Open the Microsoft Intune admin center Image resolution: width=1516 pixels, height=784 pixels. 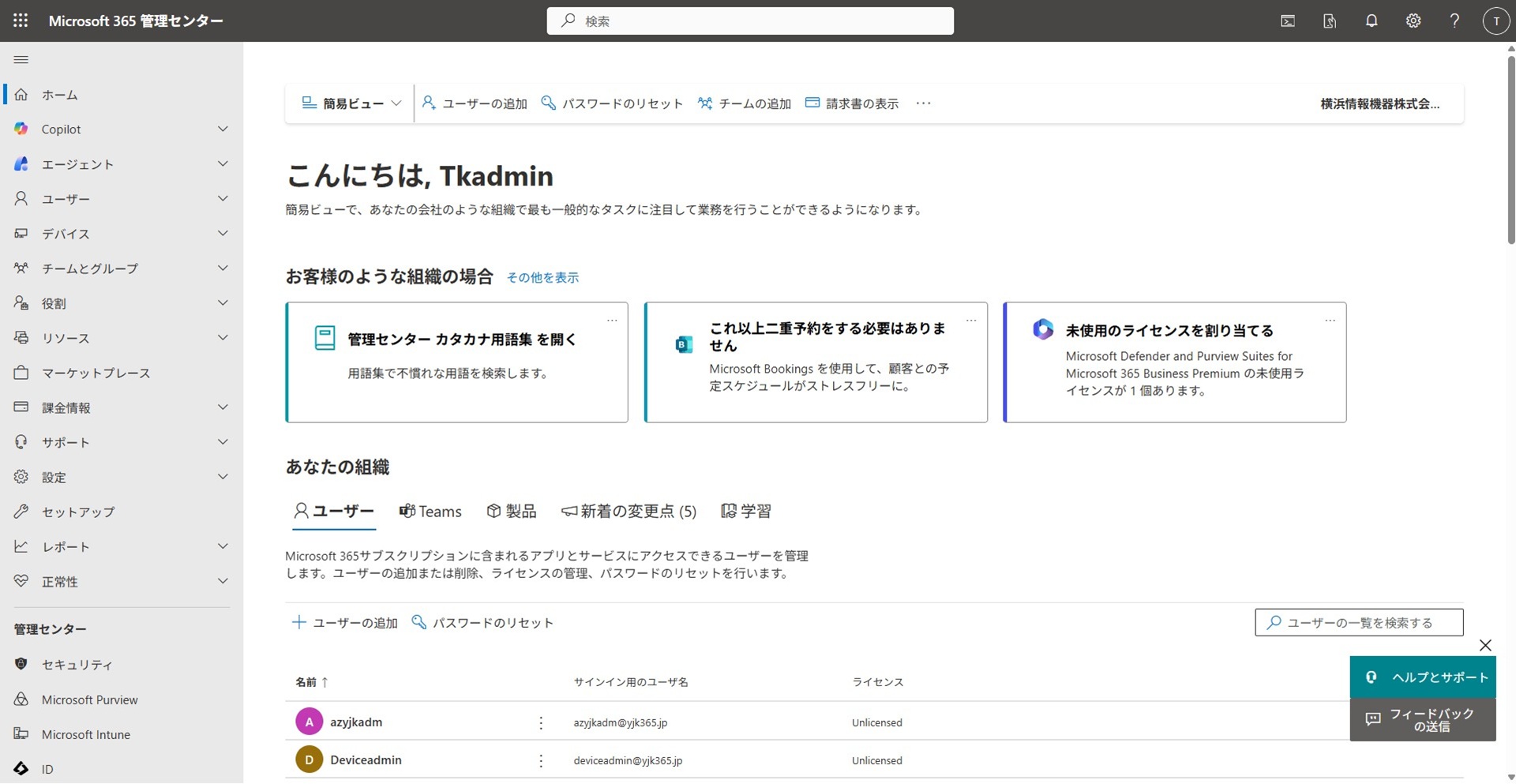(x=85, y=734)
